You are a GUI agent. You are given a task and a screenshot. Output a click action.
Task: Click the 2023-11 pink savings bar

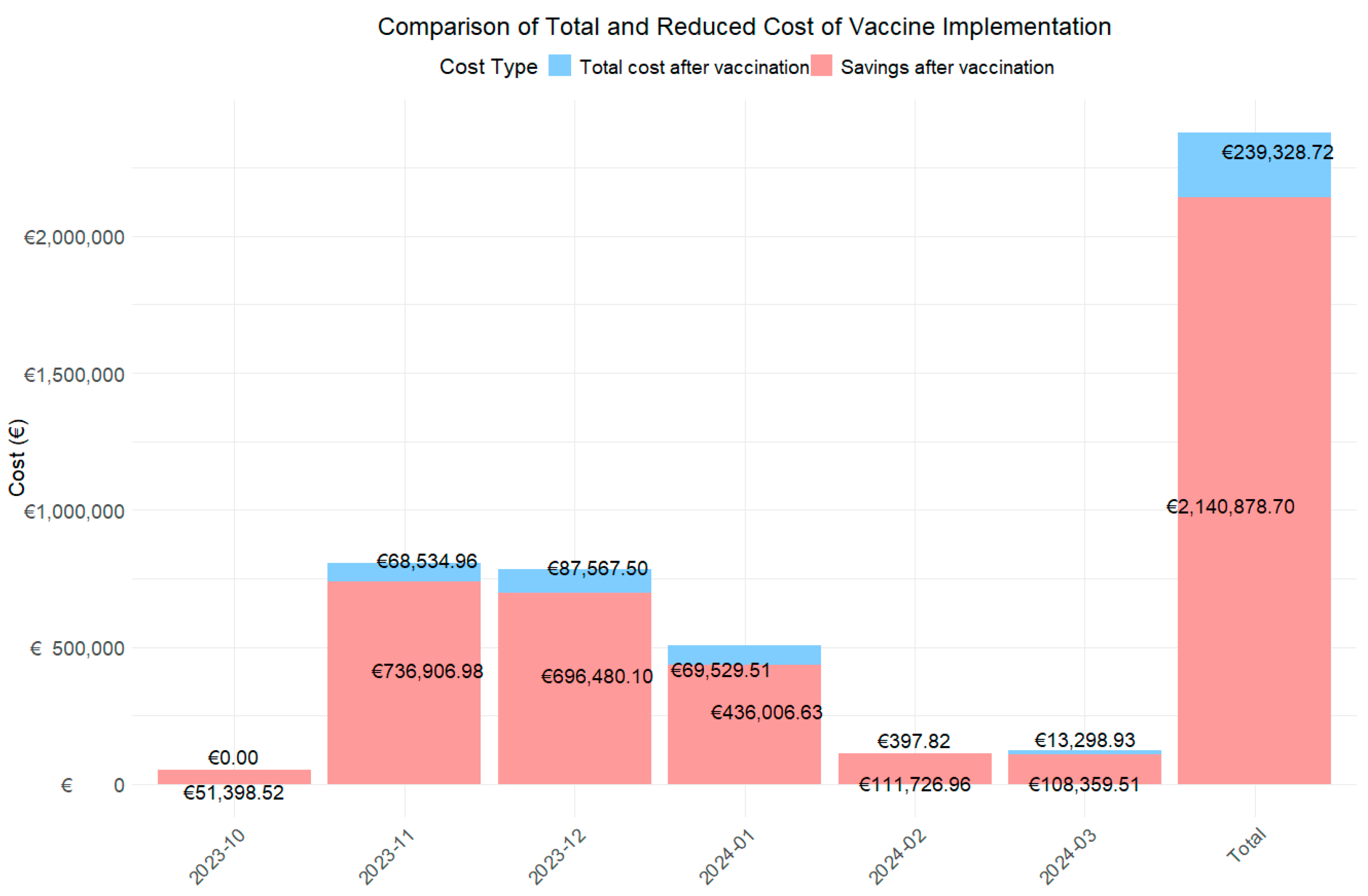pyautogui.click(x=404, y=730)
